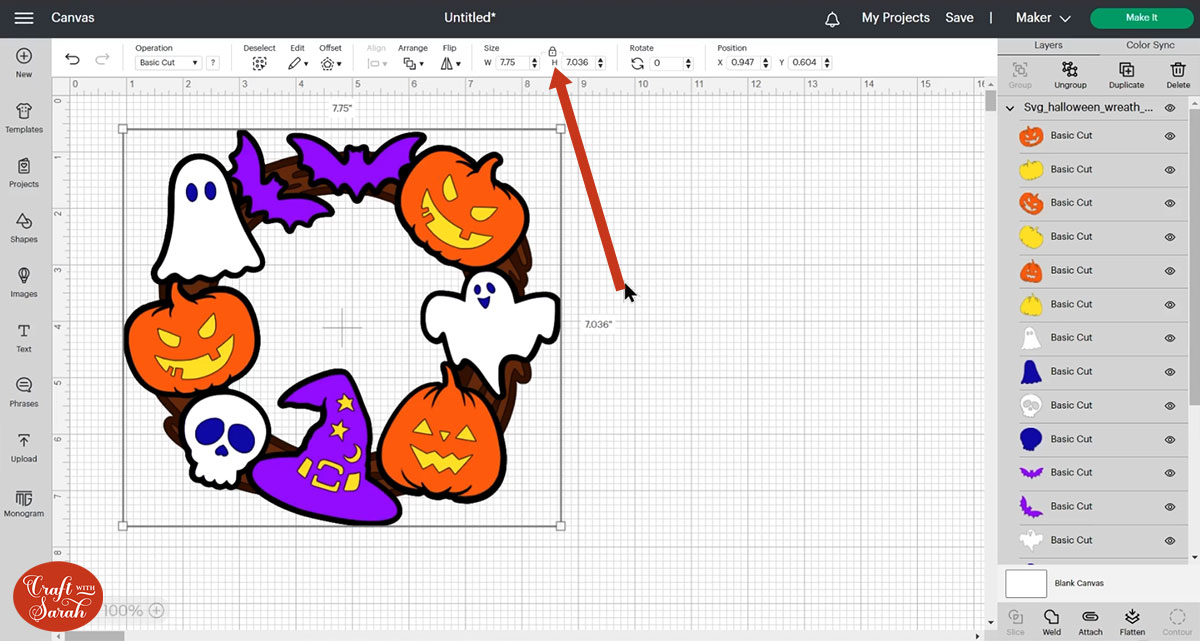
Task: Open the Monogram tool
Action: [24, 503]
